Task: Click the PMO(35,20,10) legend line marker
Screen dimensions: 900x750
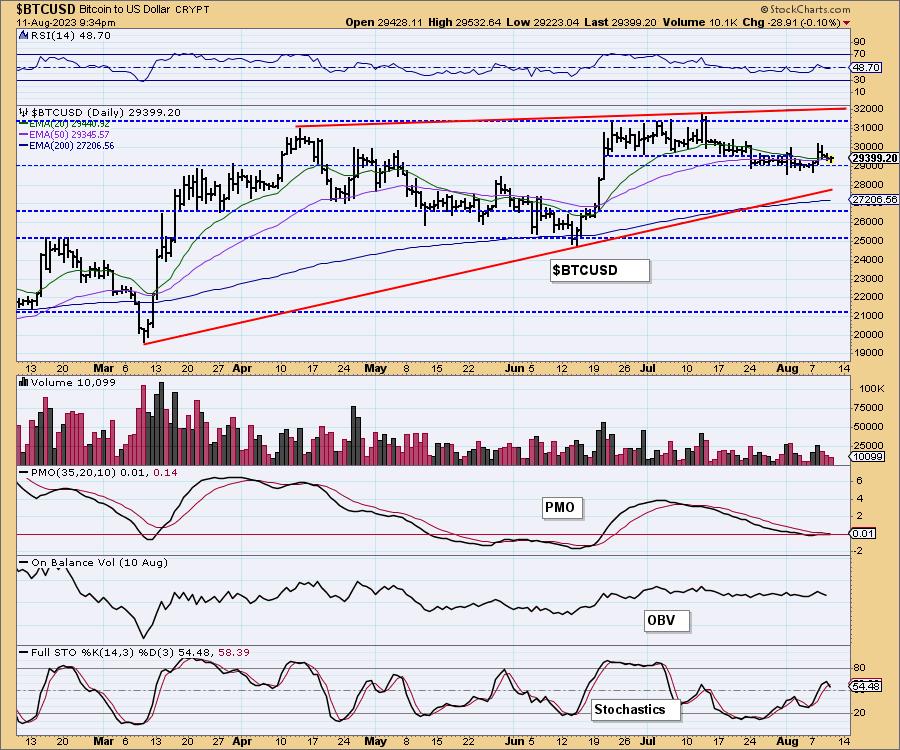Action: 24,472
